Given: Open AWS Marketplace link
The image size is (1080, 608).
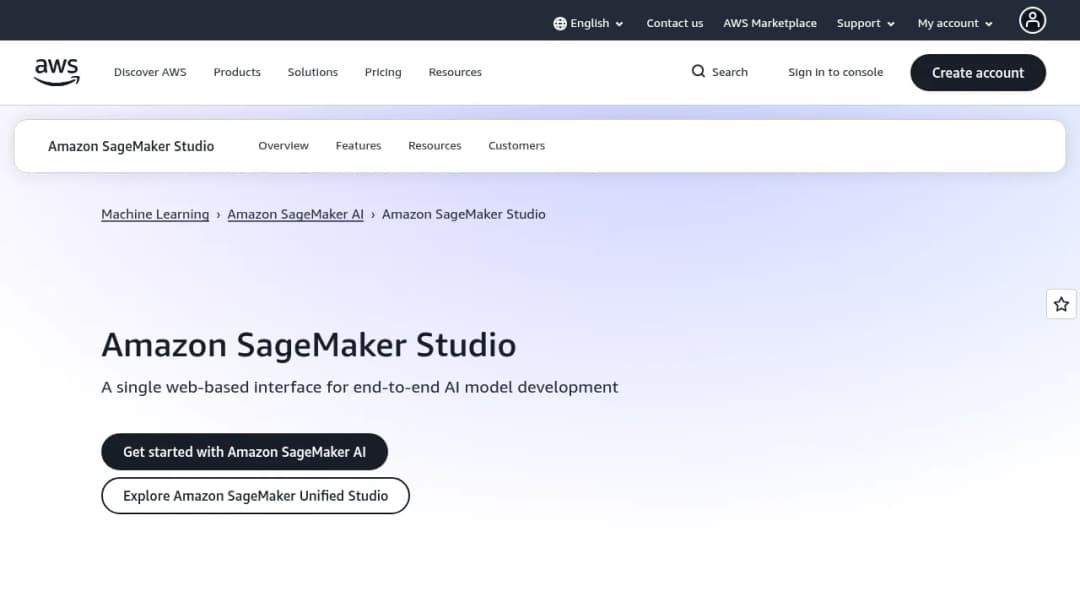Looking at the screenshot, I should (769, 23).
